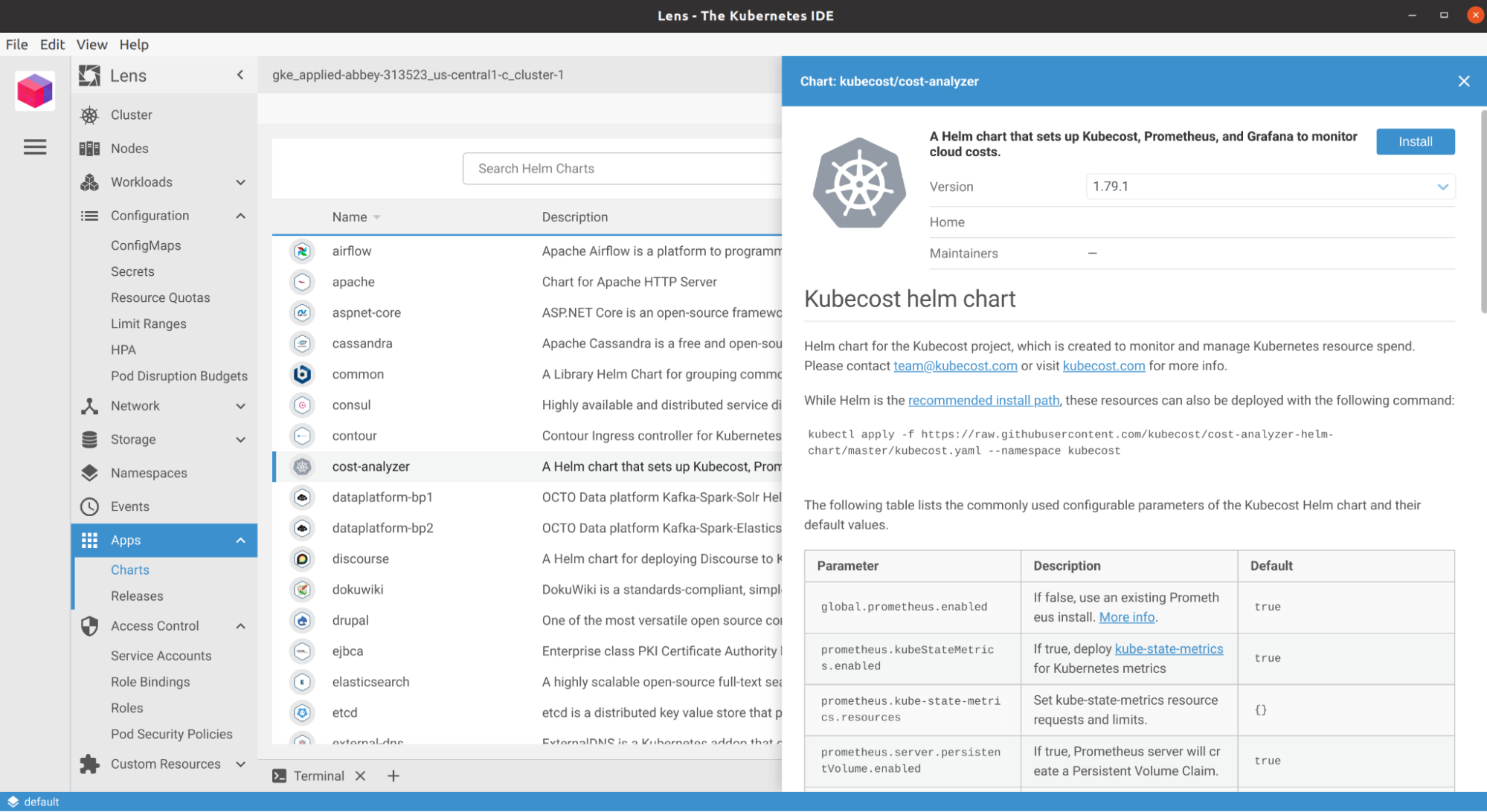Open Role Bindings

[x=150, y=681]
